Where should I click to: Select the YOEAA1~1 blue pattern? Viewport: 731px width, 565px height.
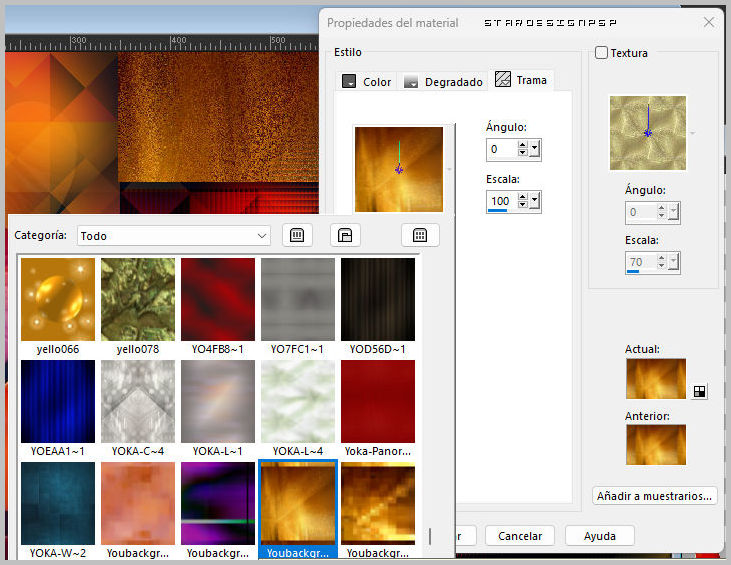tap(58, 401)
